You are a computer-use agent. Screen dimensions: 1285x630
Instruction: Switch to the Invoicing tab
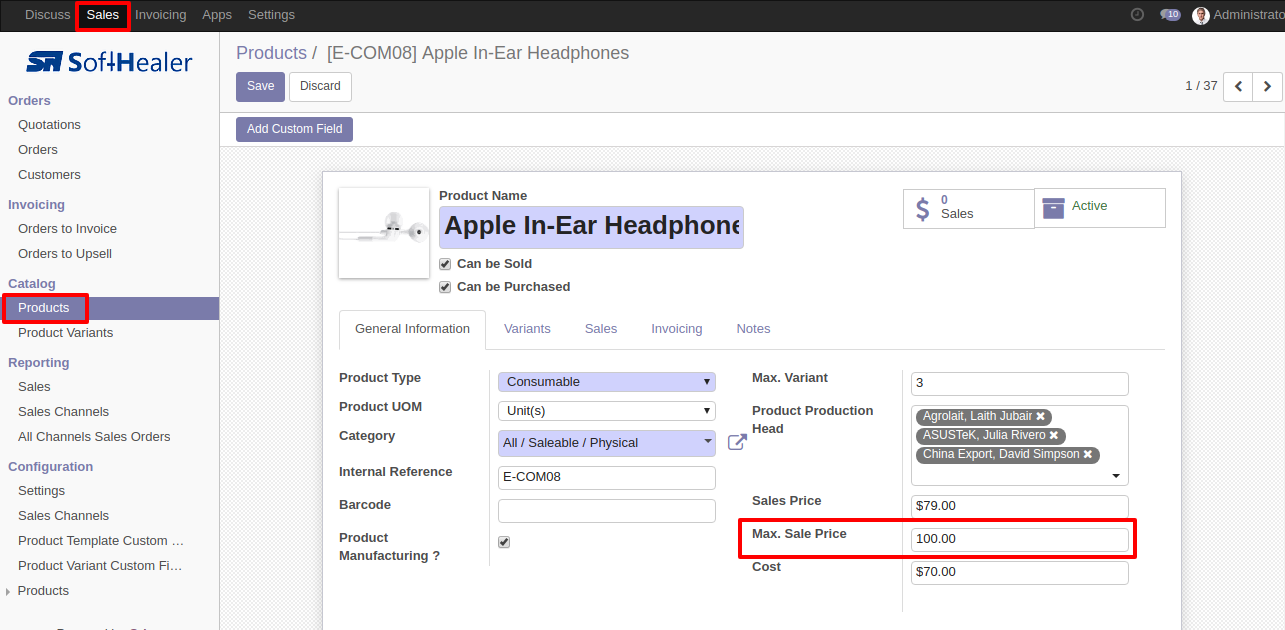677,329
